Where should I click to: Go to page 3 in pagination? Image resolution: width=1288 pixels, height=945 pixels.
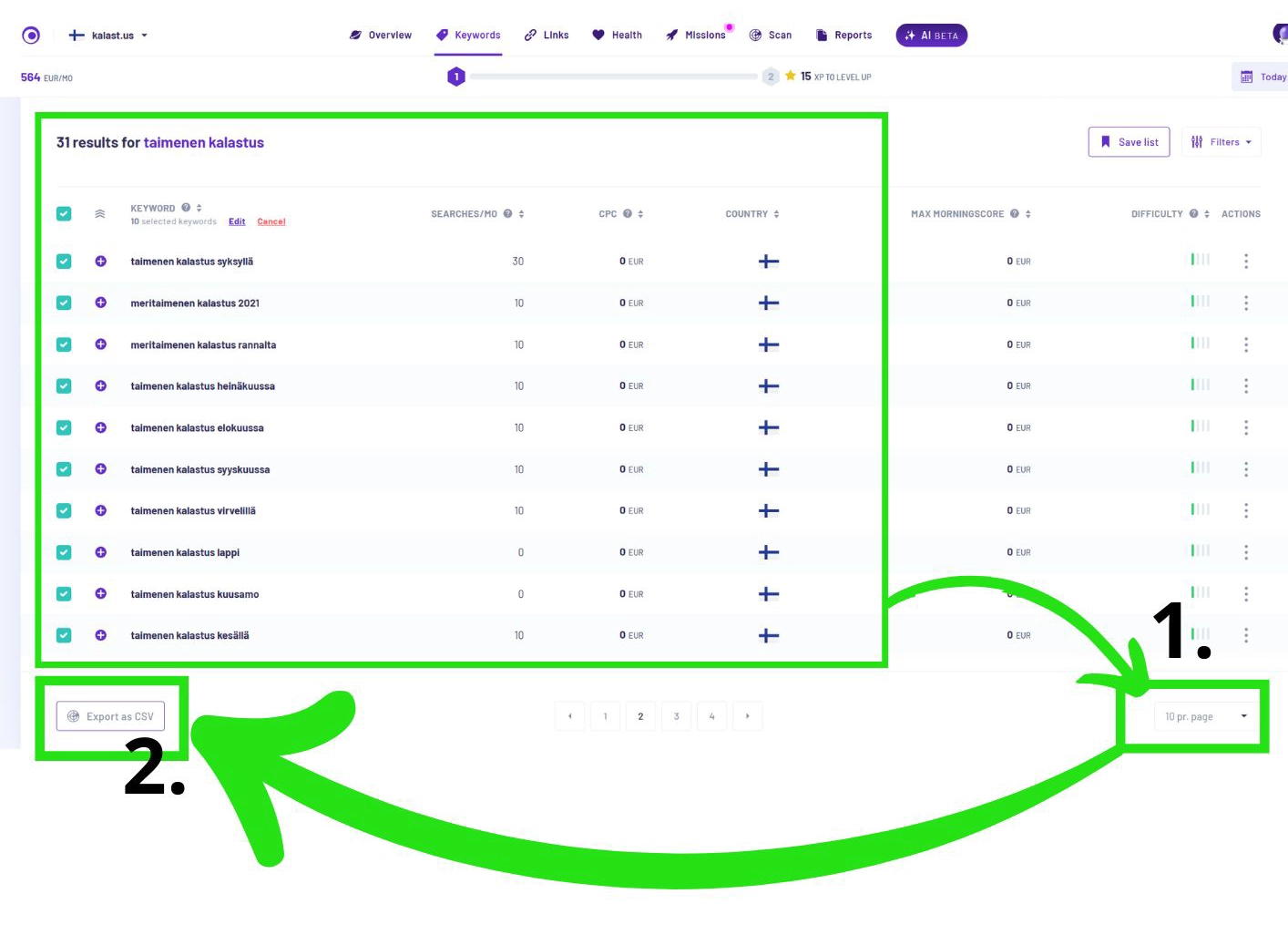(676, 716)
